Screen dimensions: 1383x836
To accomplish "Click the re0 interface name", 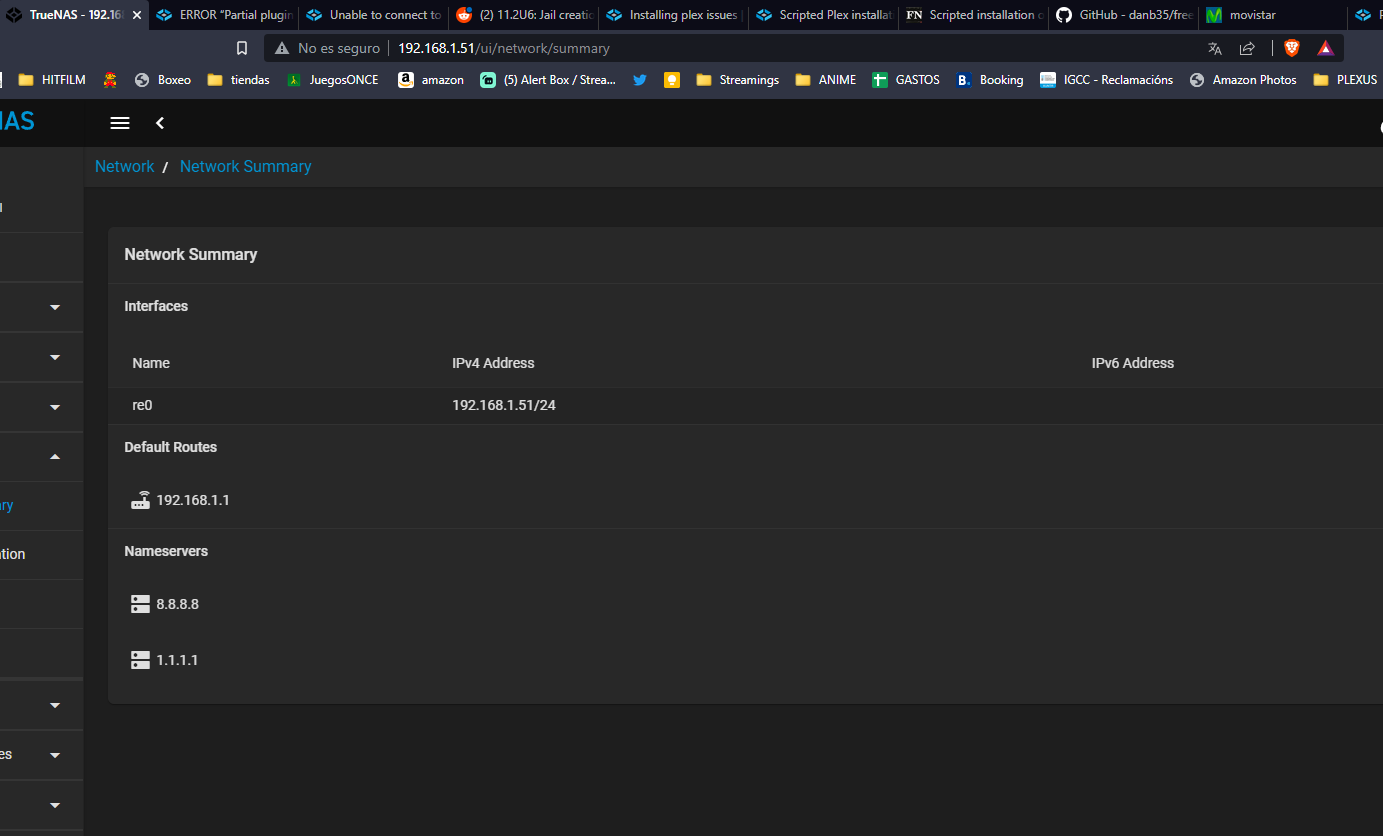I will coord(143,406).
